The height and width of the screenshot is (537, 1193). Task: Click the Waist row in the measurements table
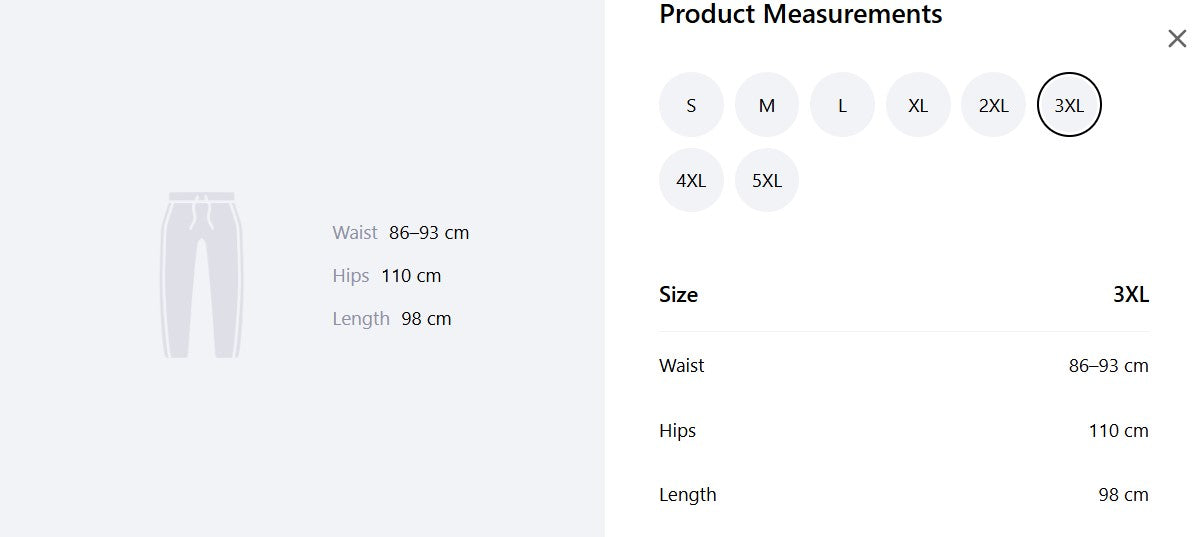pos(904,366)
